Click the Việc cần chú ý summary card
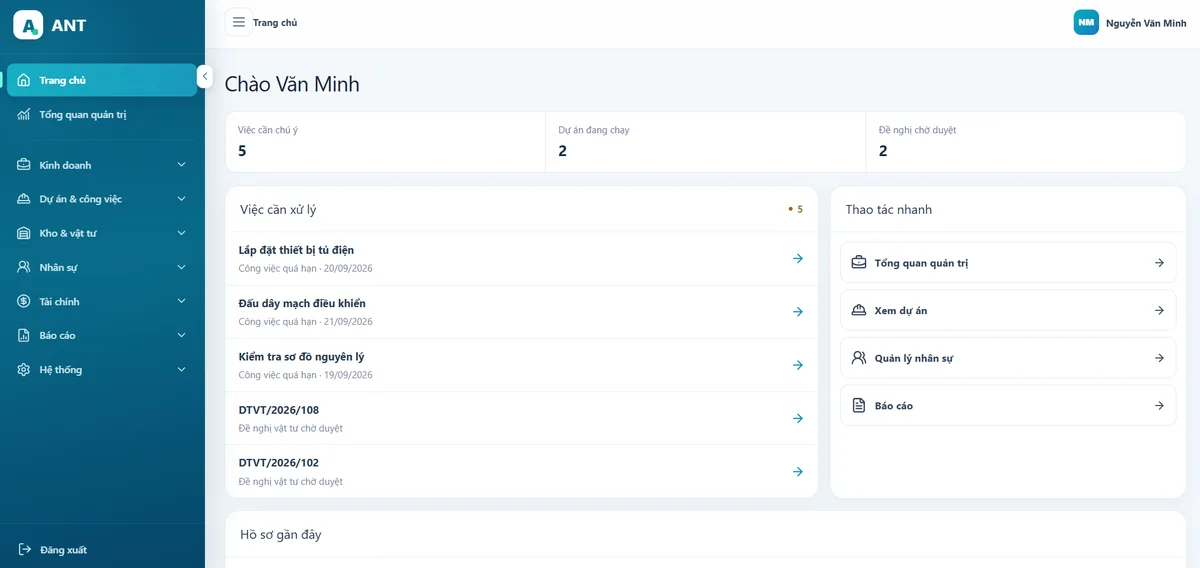The height and width of the screenshot is (568, 1200). [385, 141]
